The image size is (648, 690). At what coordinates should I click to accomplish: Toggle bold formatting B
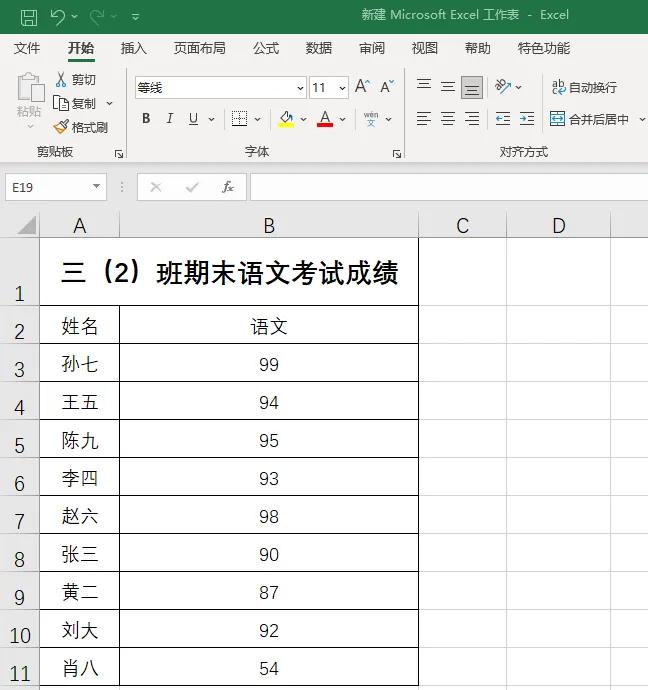[146, 118]
